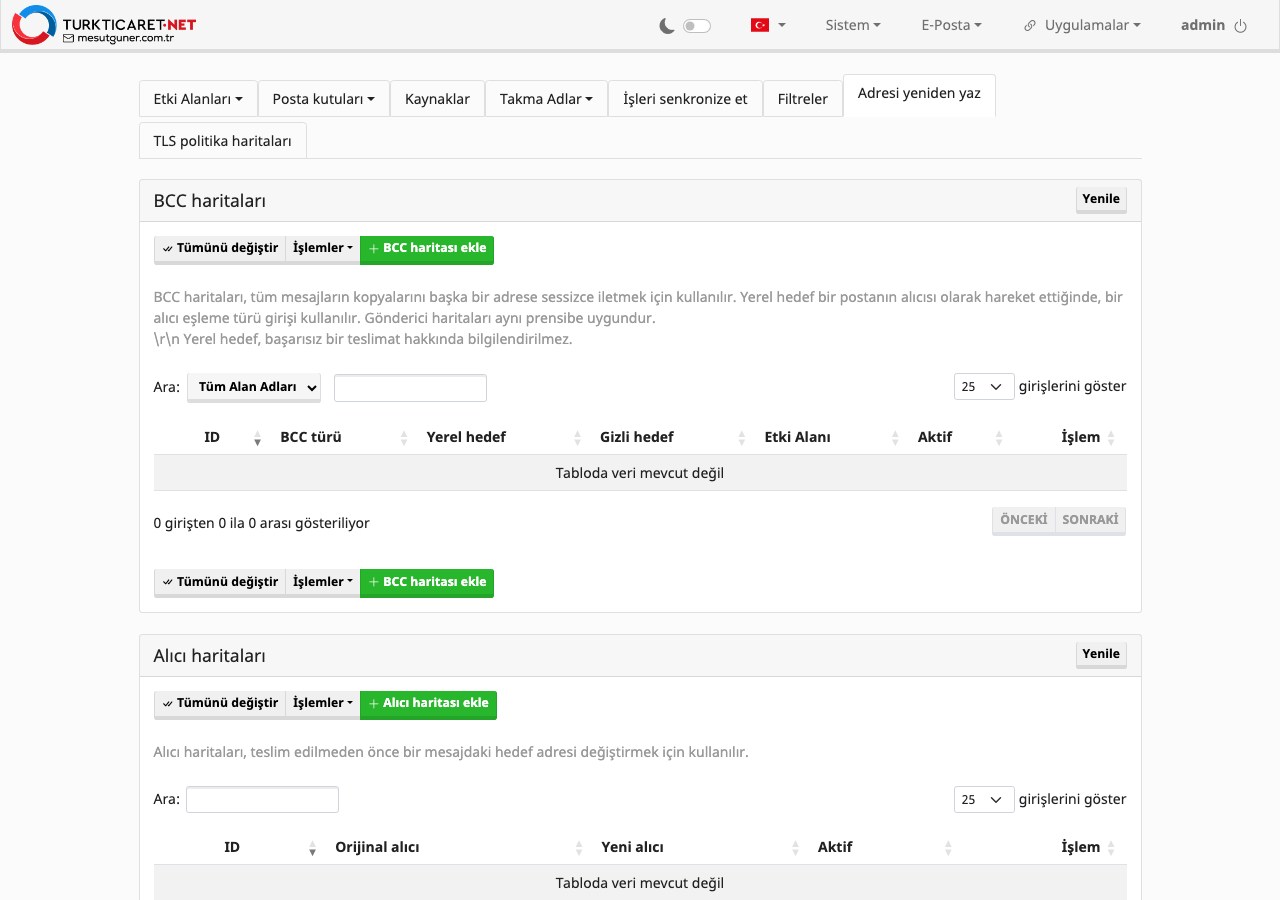
Task: Expand the Posta kutuları tab dropdown
Action: tap(324, 99)
